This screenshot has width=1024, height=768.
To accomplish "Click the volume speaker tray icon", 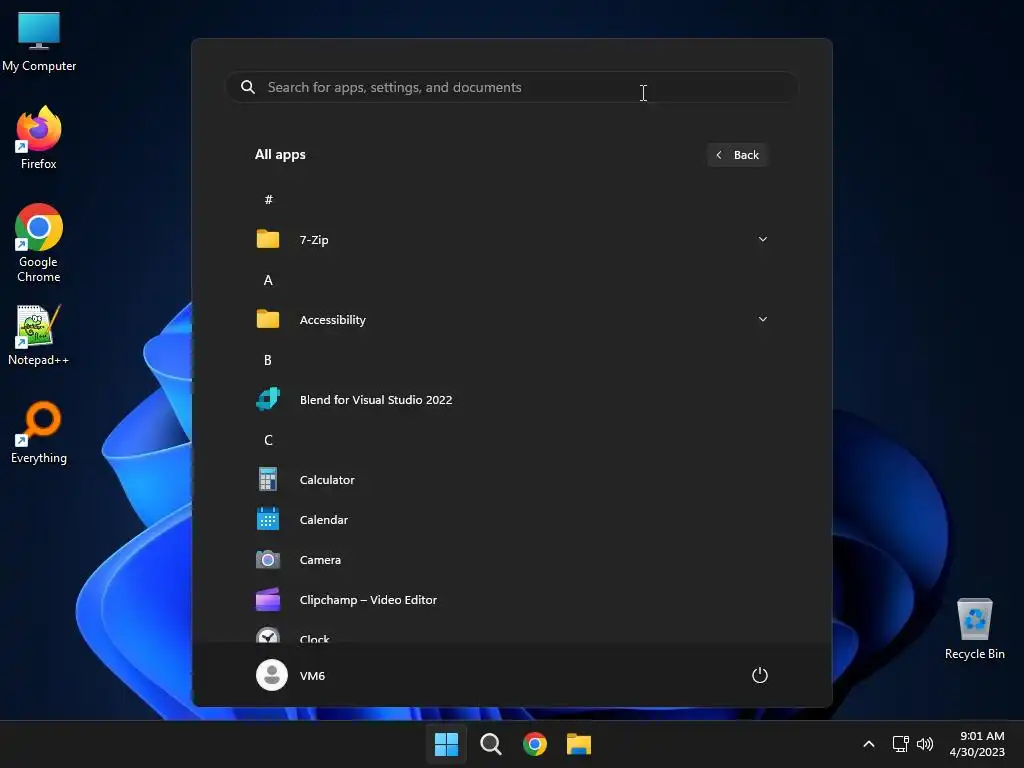I will click(x=925, y=744).
